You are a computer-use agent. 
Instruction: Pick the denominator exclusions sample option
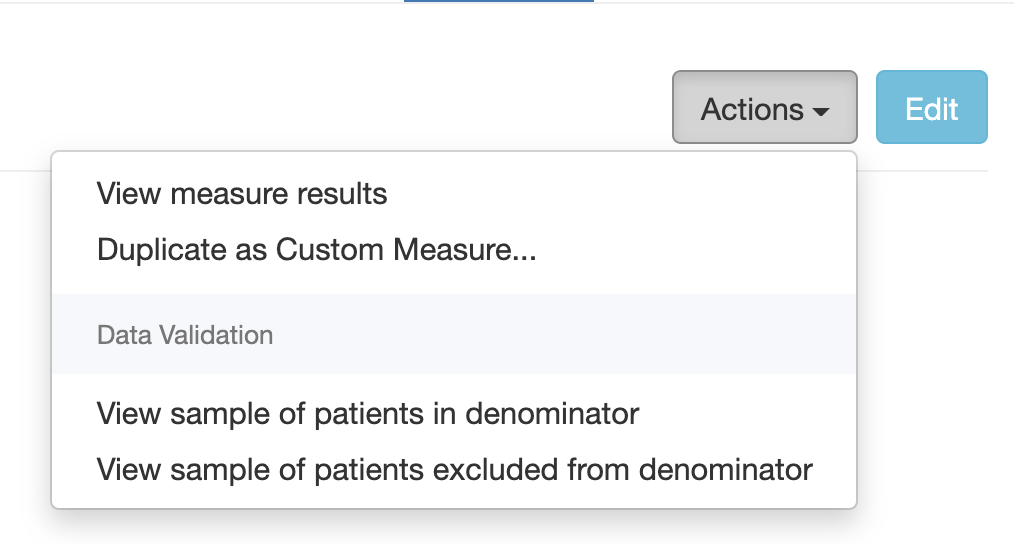click(x=454, y=469)
